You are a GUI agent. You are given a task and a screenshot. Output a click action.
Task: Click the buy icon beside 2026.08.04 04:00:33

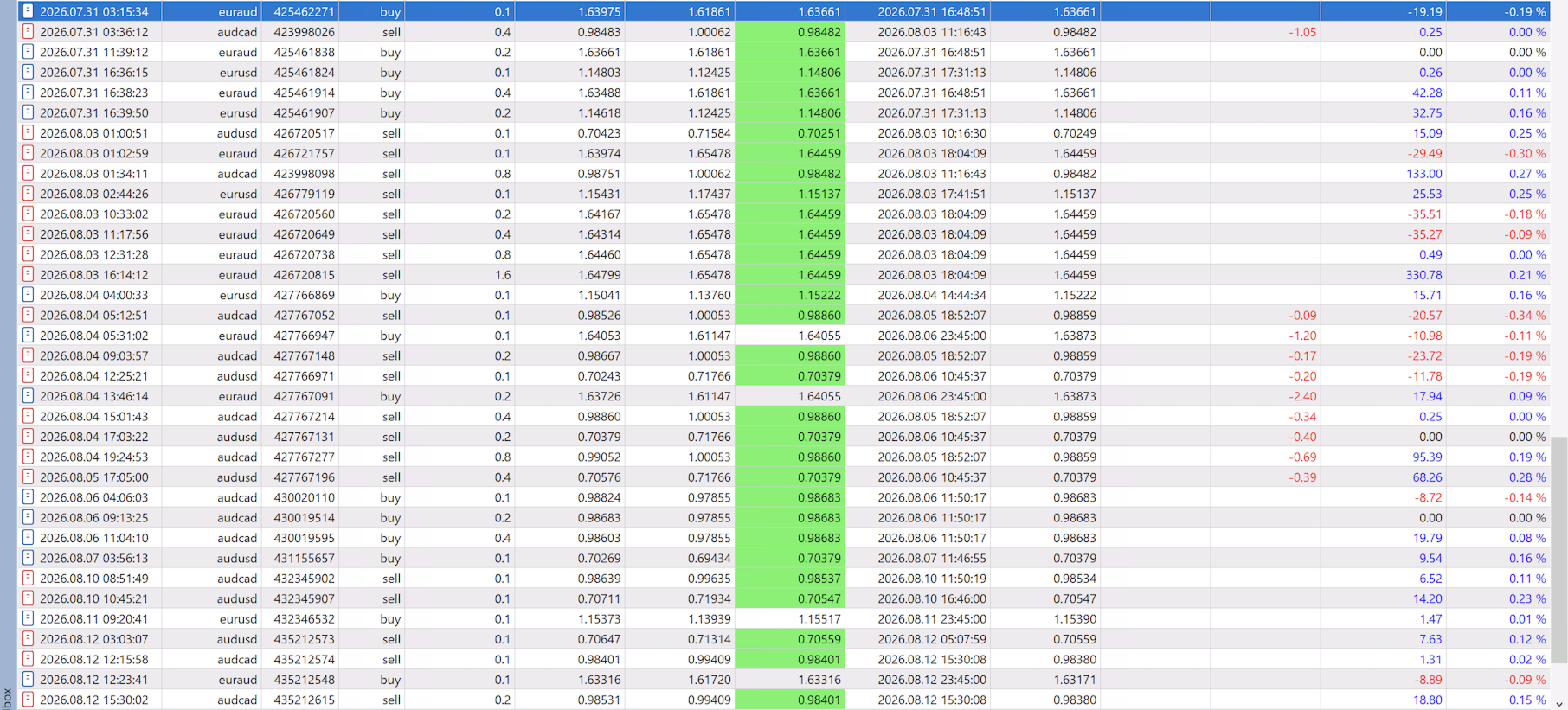[x=28, y=294]
